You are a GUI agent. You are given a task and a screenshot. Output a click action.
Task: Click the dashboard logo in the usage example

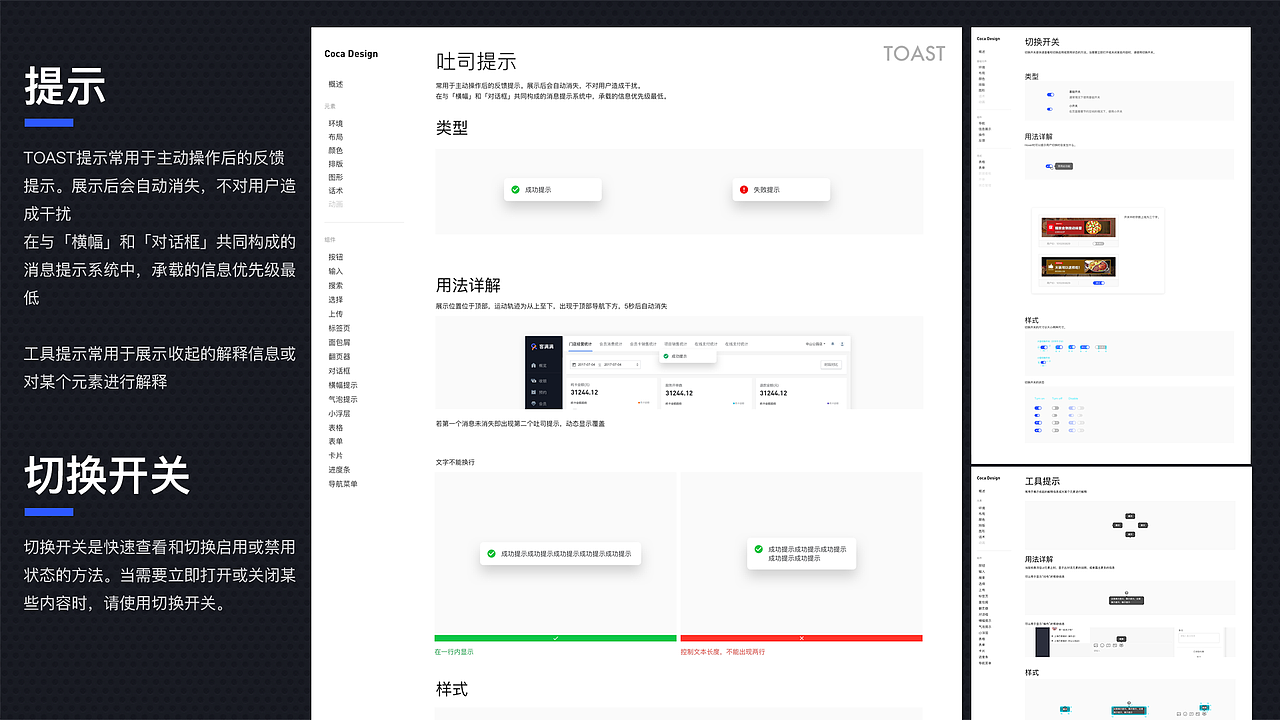tap(543, 347)
